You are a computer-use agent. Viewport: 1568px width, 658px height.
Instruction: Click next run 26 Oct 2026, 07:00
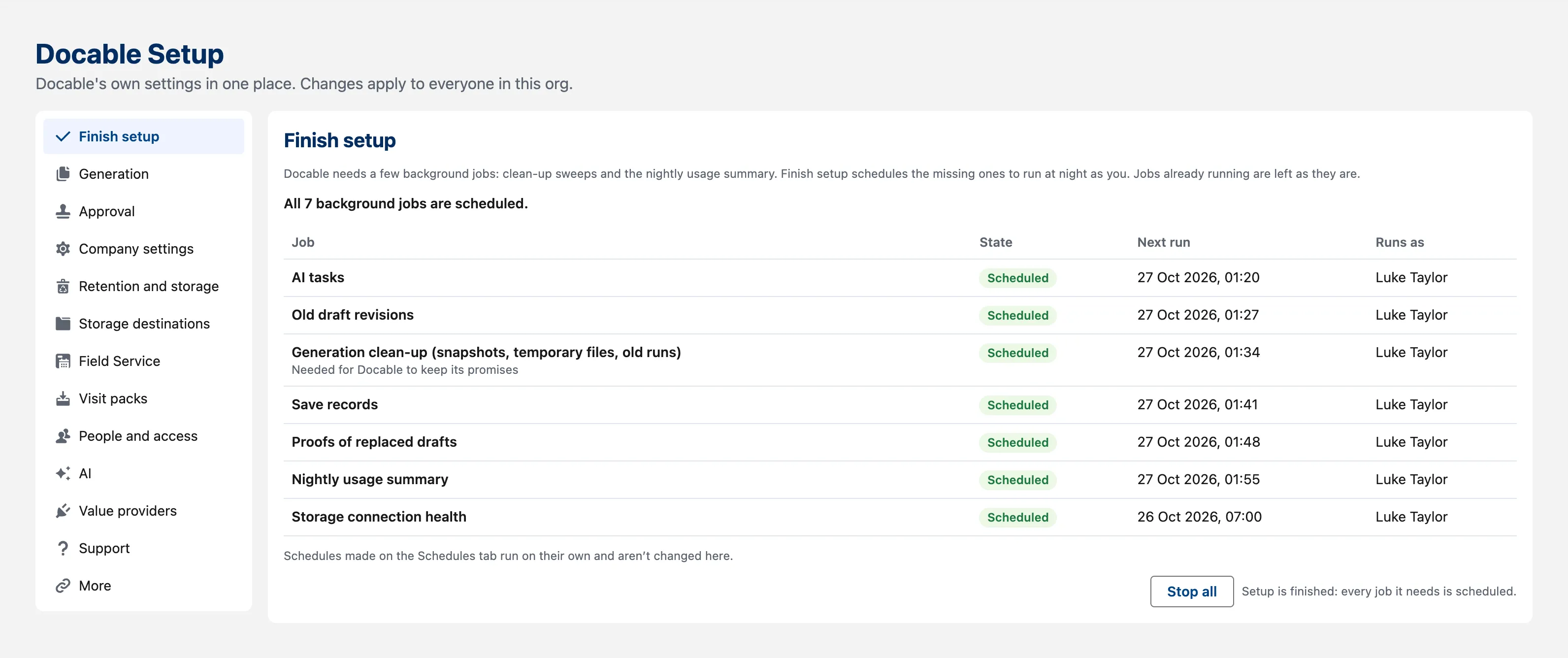click(1199, 517)
